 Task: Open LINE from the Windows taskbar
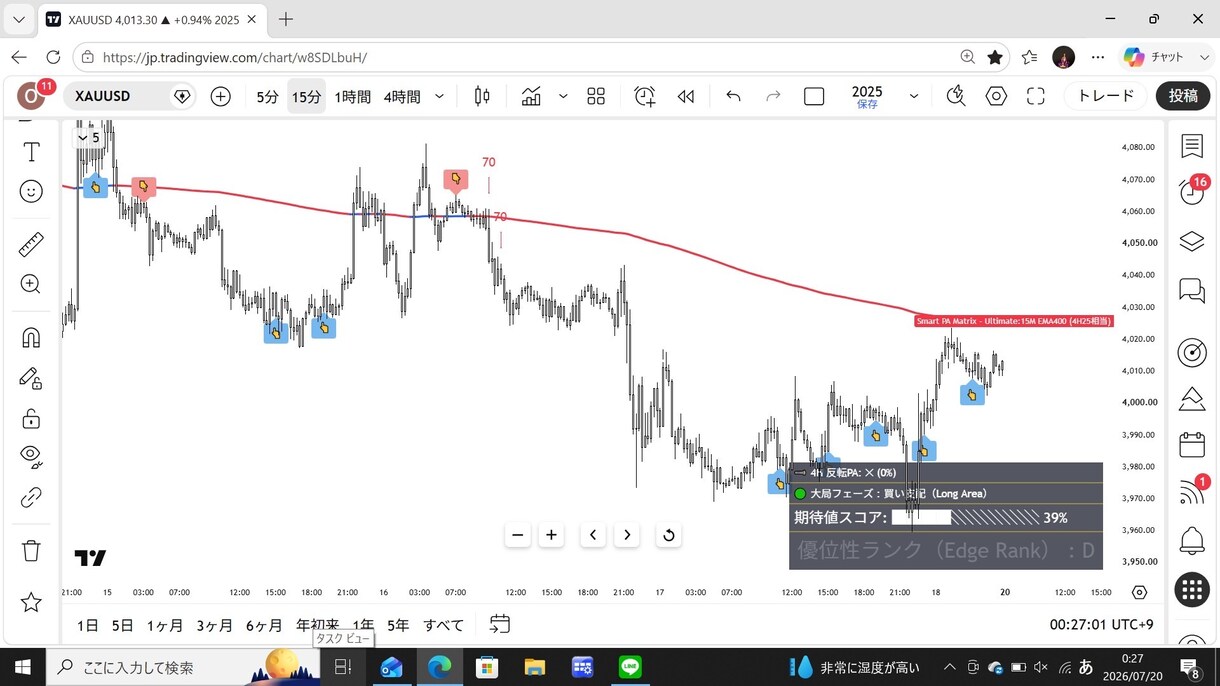coord(630,667)
